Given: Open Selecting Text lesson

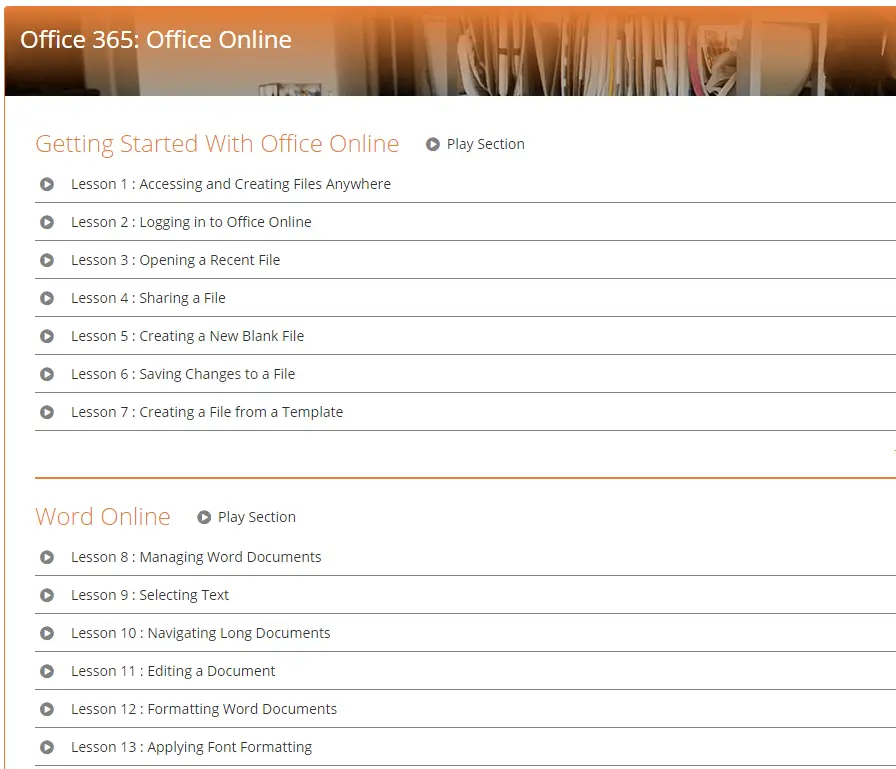Looking at the screenshot, I should [x=150, y=595].
